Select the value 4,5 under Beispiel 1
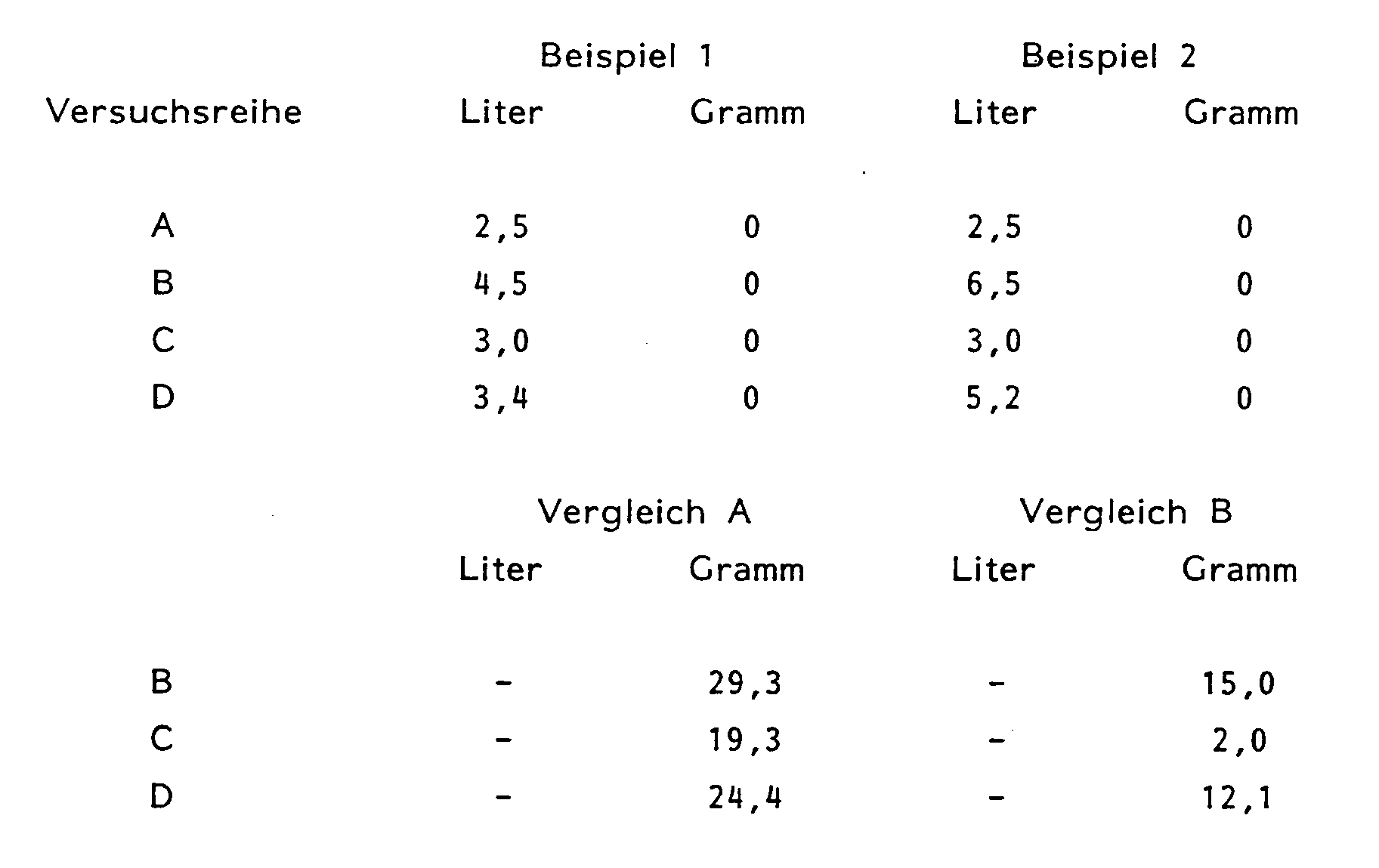The width and height of the screenshot is (1379, 868). click(502, 284)
